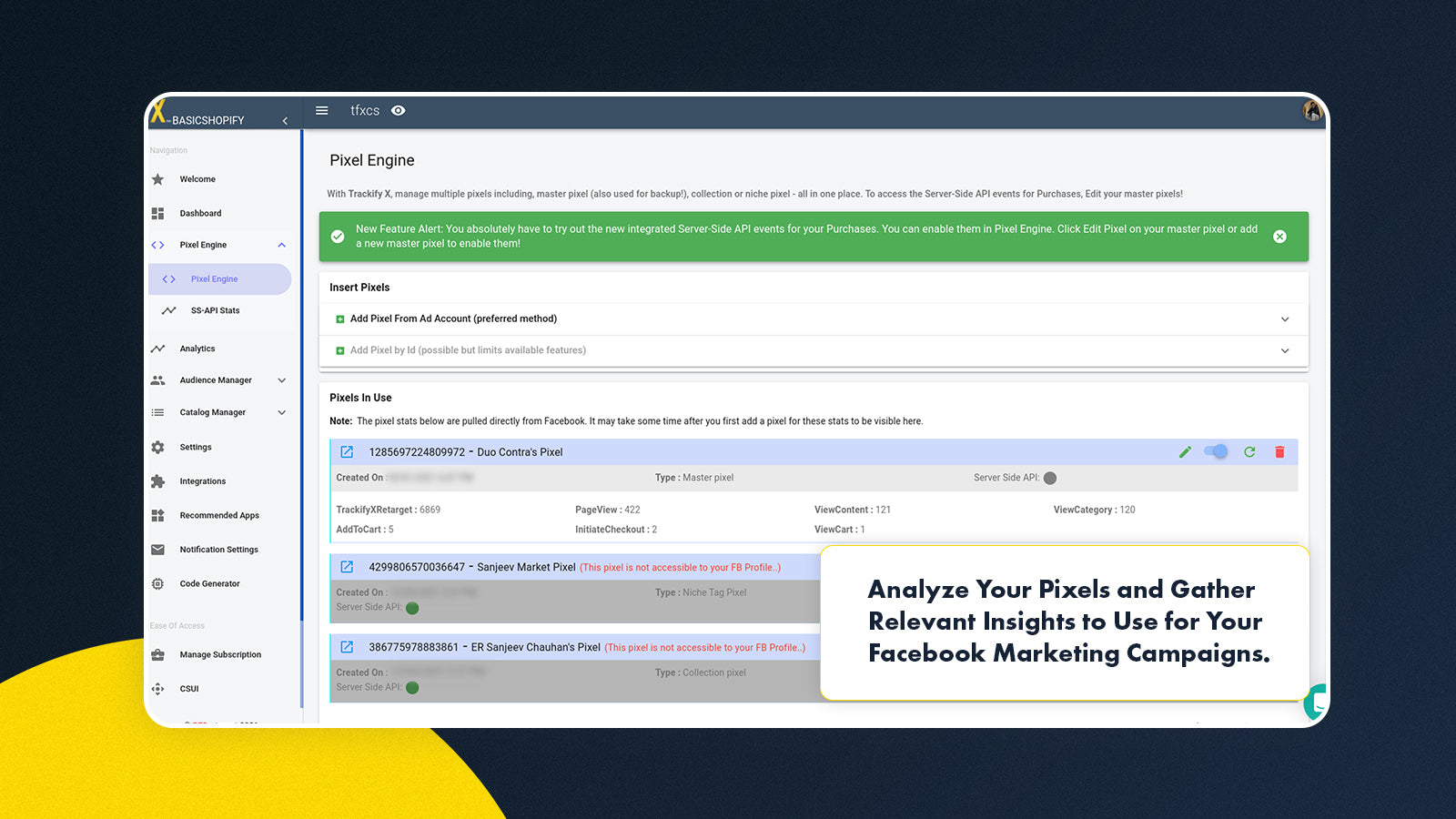Viewport: 1456px width, 819px height.
Task: Click the Recommended Apps widgets icon
Action: tap(158, 515)
